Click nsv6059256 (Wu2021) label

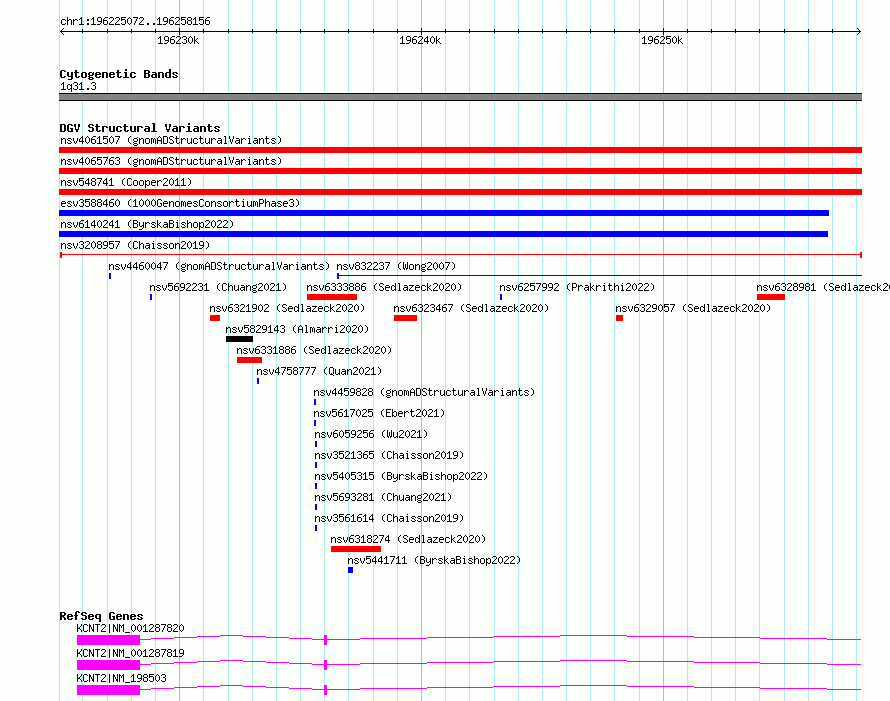click(x=371, y=434)
